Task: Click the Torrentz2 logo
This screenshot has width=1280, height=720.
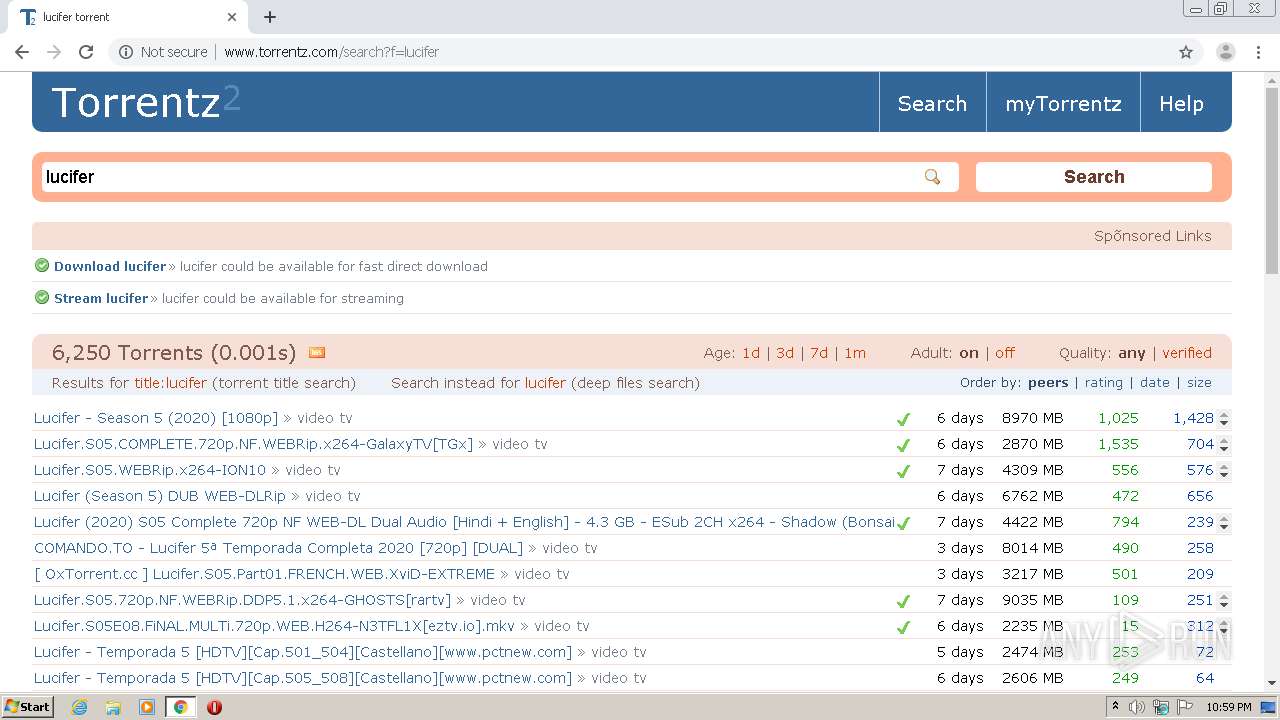Action: pos(146,102)
